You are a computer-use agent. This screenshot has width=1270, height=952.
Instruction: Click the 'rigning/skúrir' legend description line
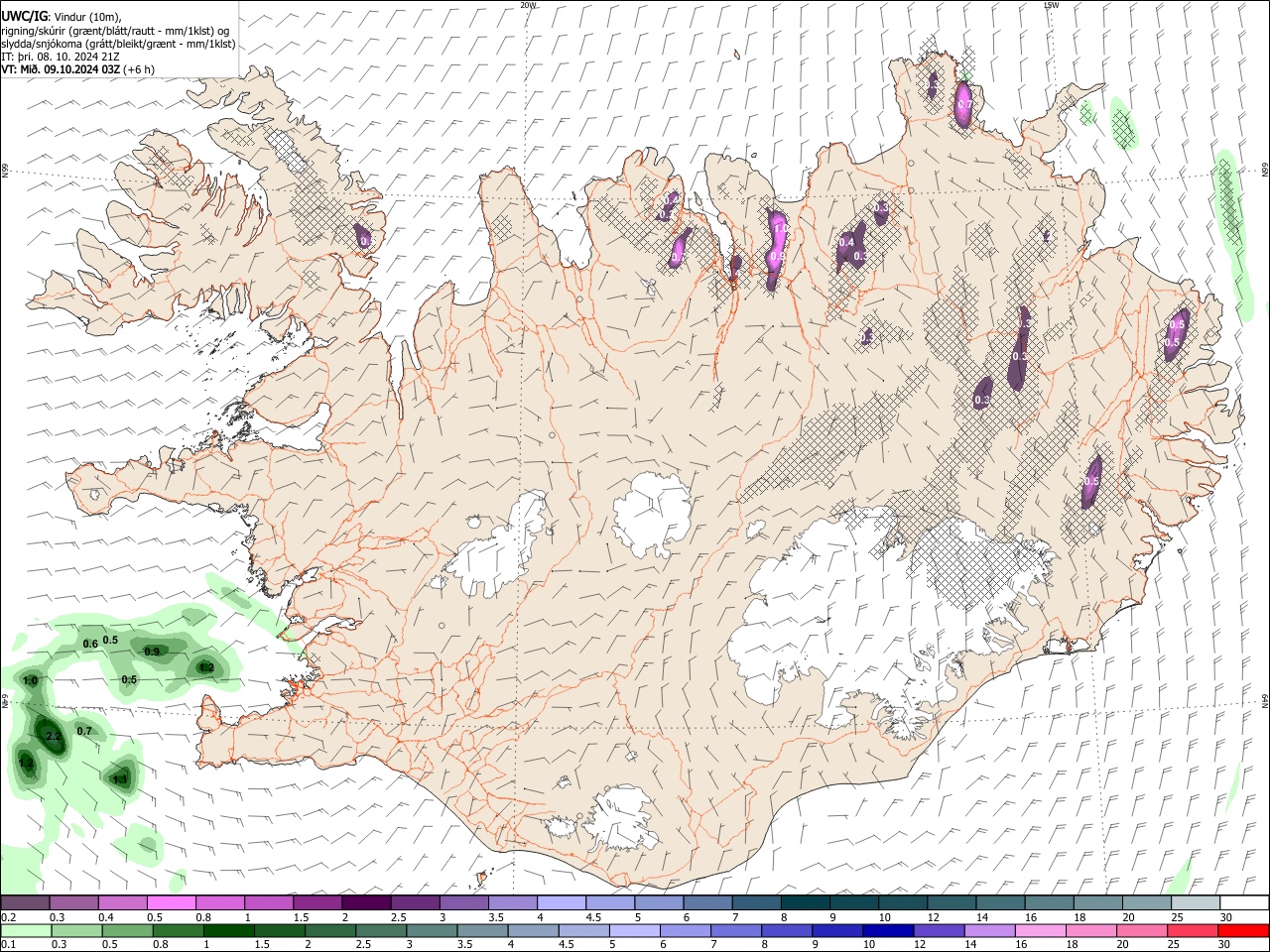click(x=115, y=31)
